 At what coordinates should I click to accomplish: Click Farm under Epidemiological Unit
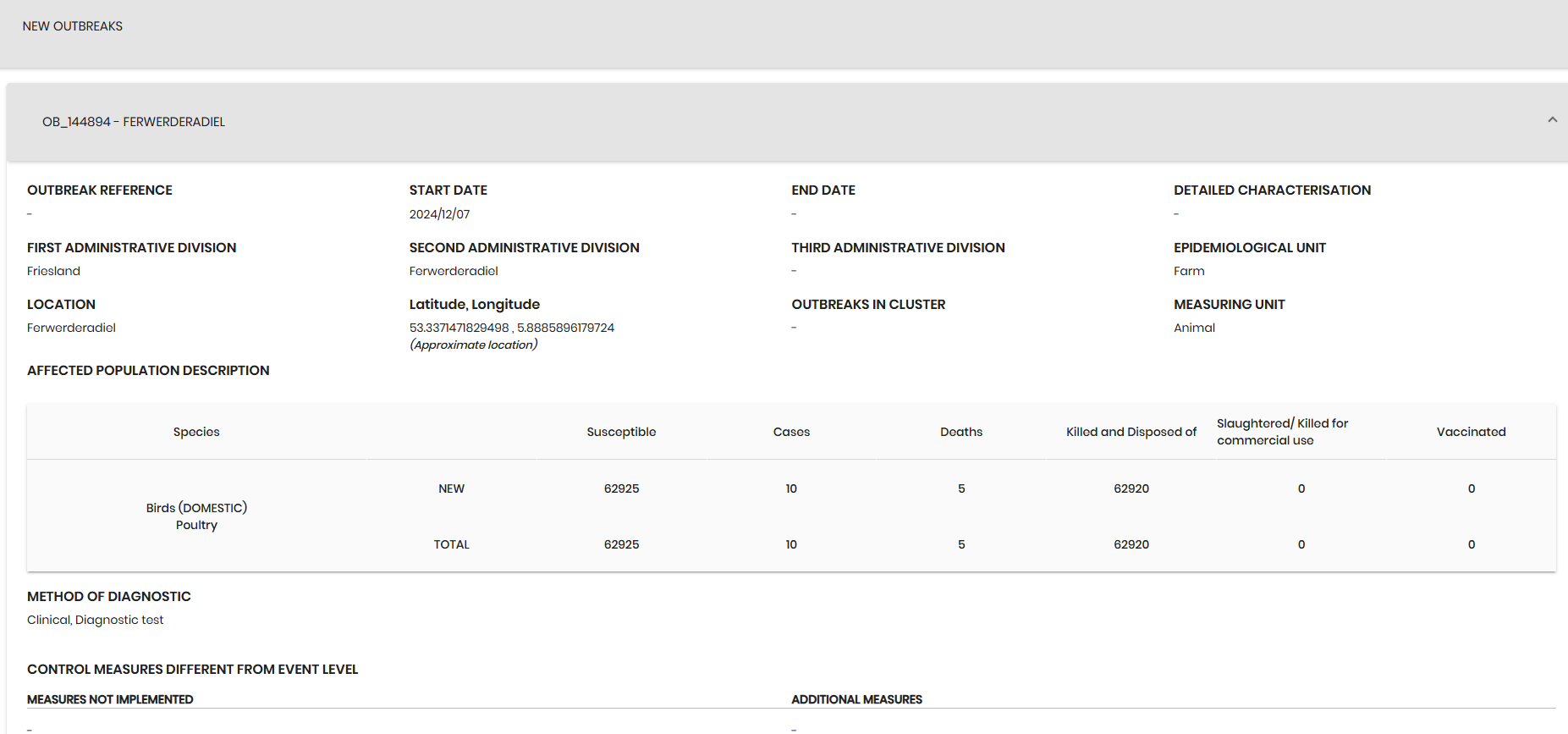(x=1189, y=271)
